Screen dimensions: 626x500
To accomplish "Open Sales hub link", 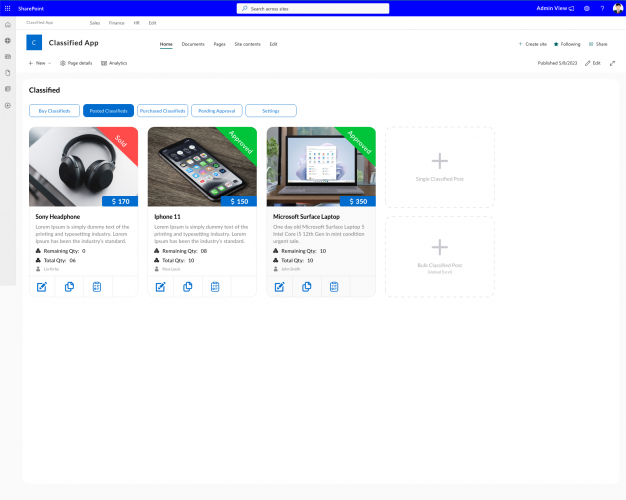I will 95,23.
